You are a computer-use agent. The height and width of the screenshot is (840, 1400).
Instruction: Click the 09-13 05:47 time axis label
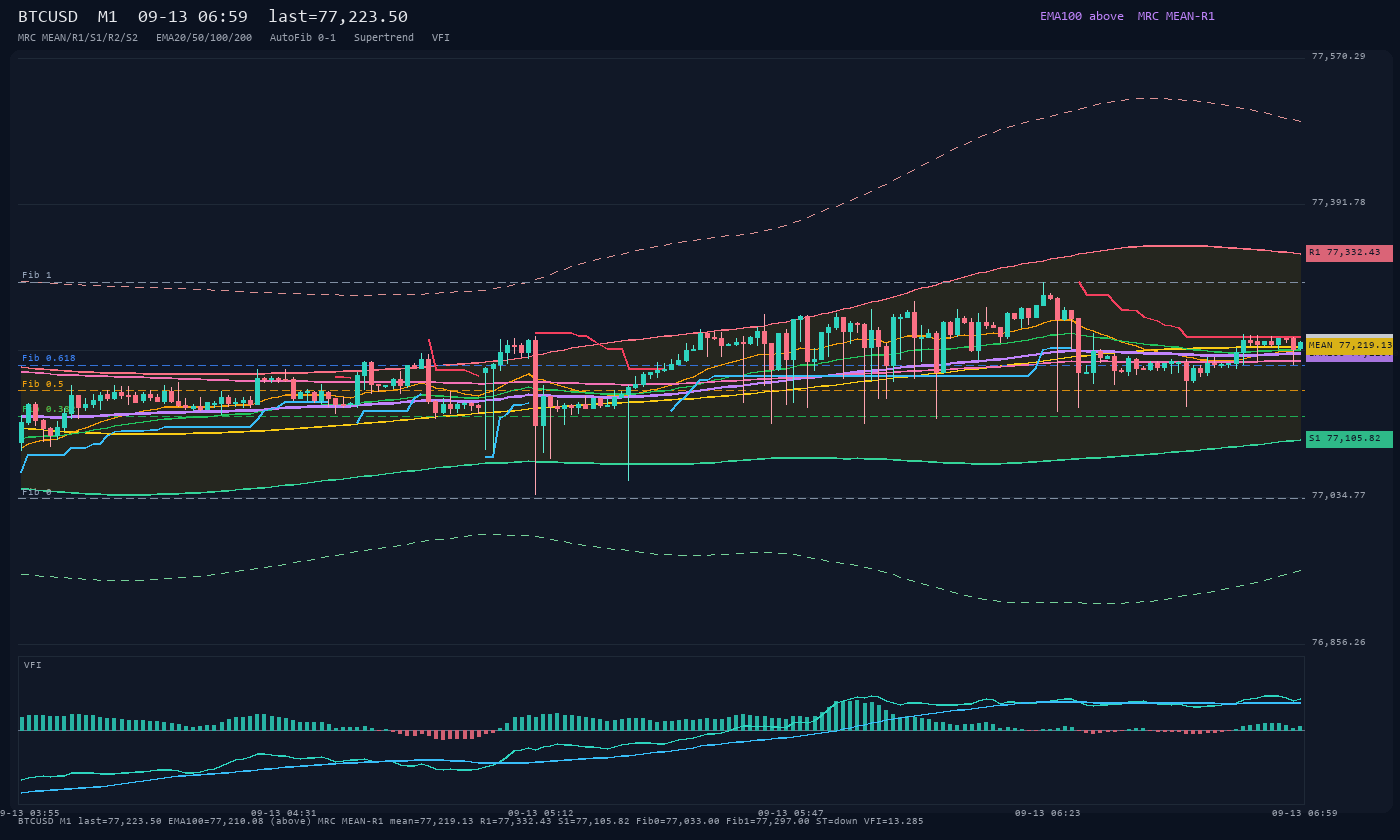[791, 813]
